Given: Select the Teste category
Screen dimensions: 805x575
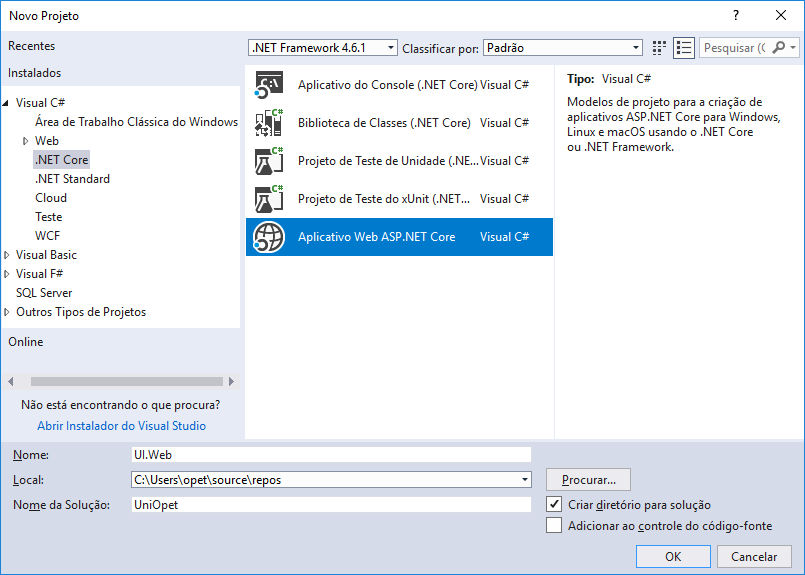Looking at the screenshot, I should [48, 217].
